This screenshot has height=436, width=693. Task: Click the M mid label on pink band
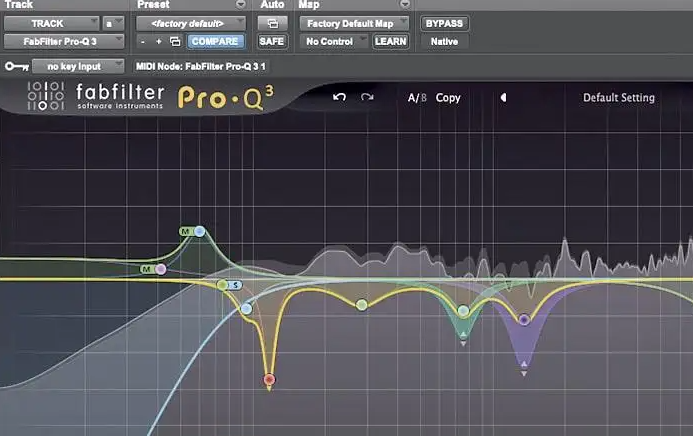[x=147, y=269]
